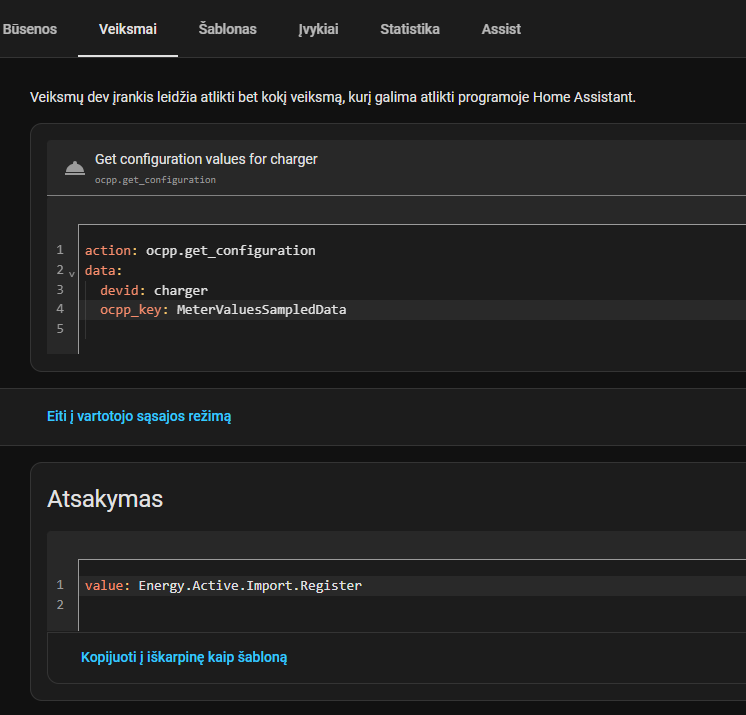Switch to the Assist tab

click(501, 29)
